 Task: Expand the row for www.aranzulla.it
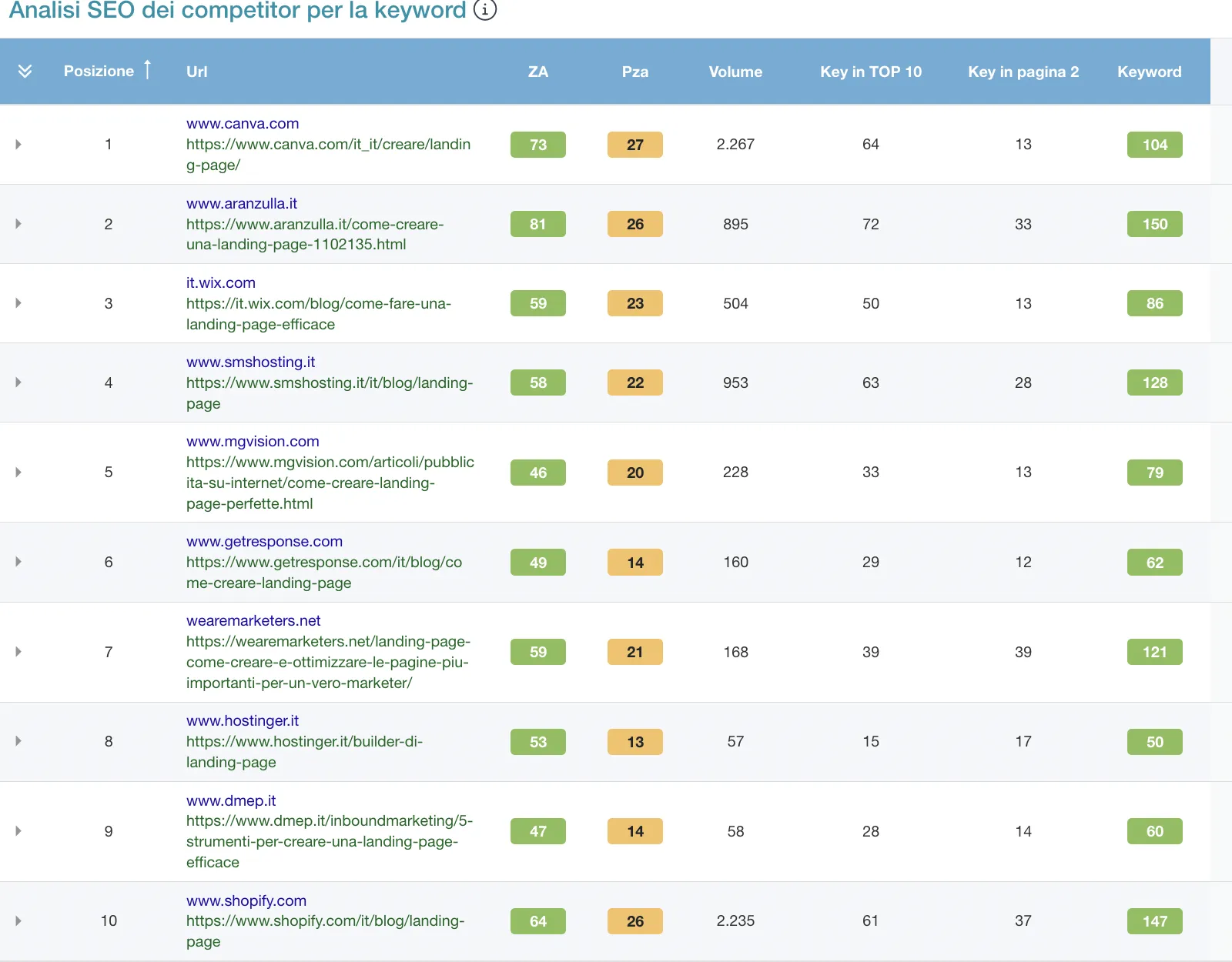point(18,224)
